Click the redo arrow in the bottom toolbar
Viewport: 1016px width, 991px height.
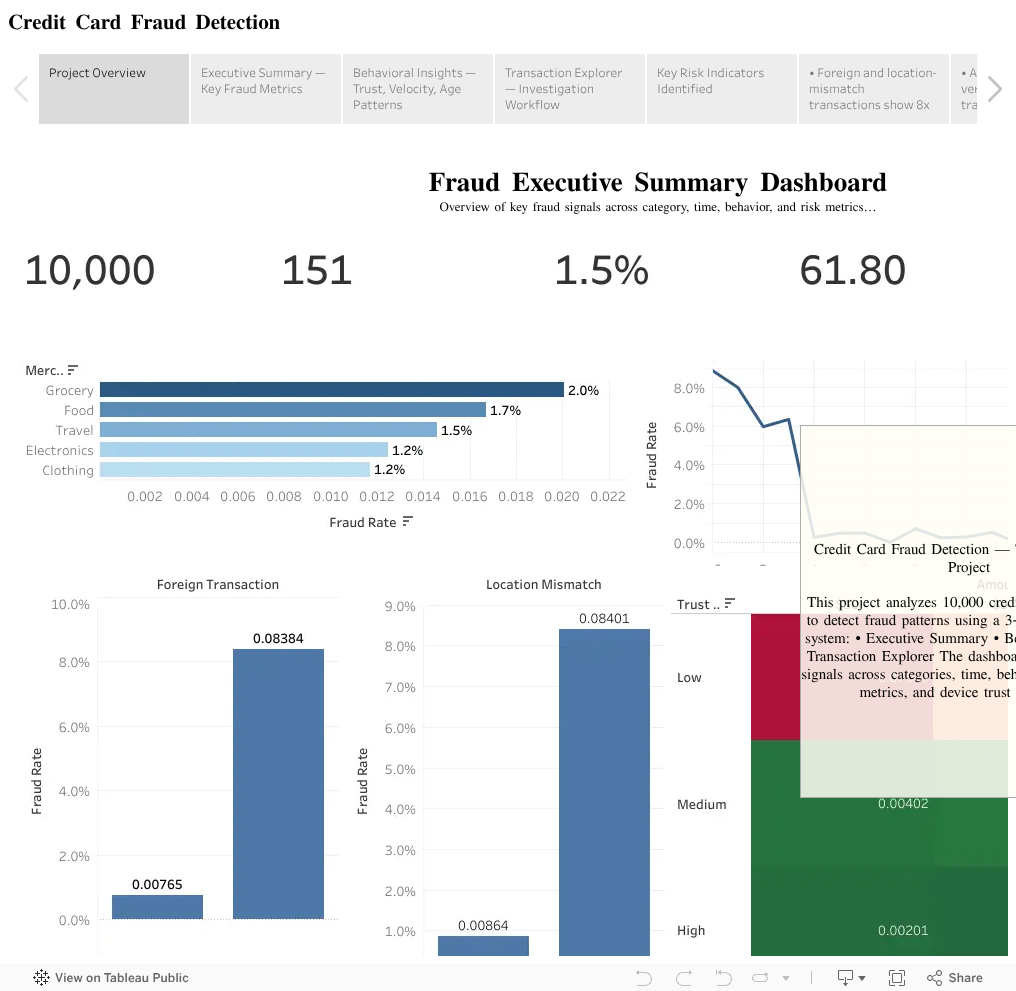pos(684,977)
